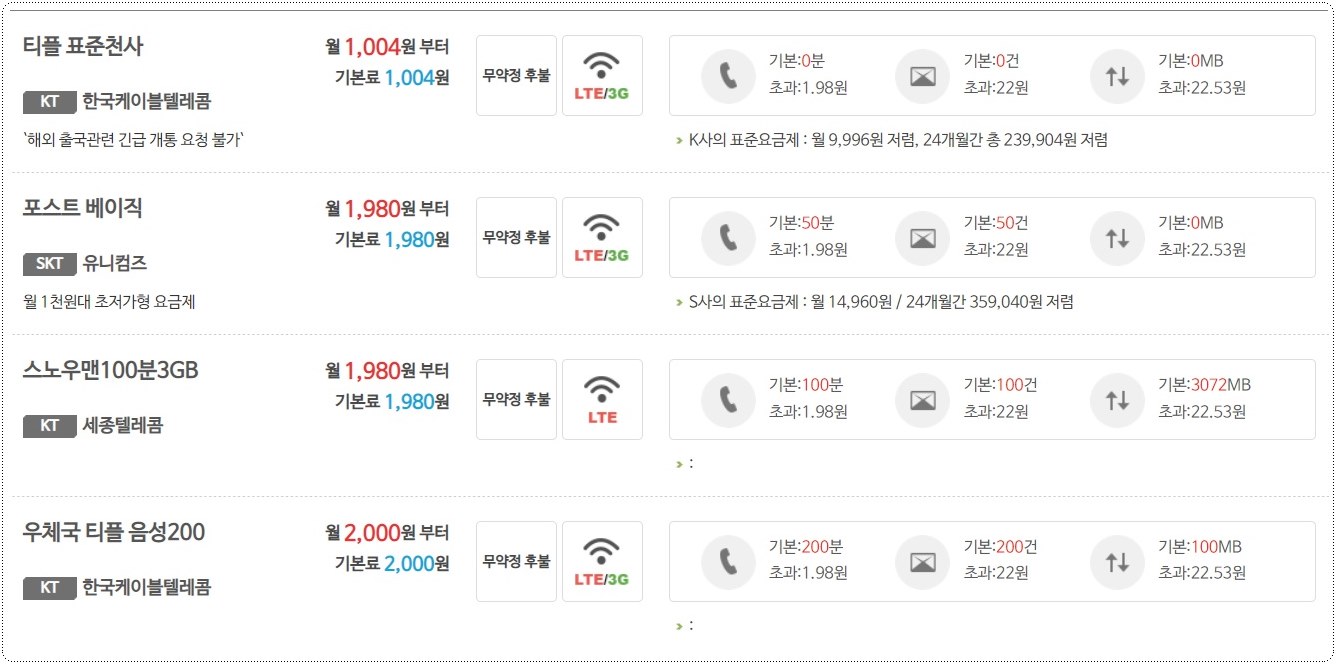Click the LTE/3G icon for 우체국 티플 음성200
1336x664 pixels.
click(603, 561)
